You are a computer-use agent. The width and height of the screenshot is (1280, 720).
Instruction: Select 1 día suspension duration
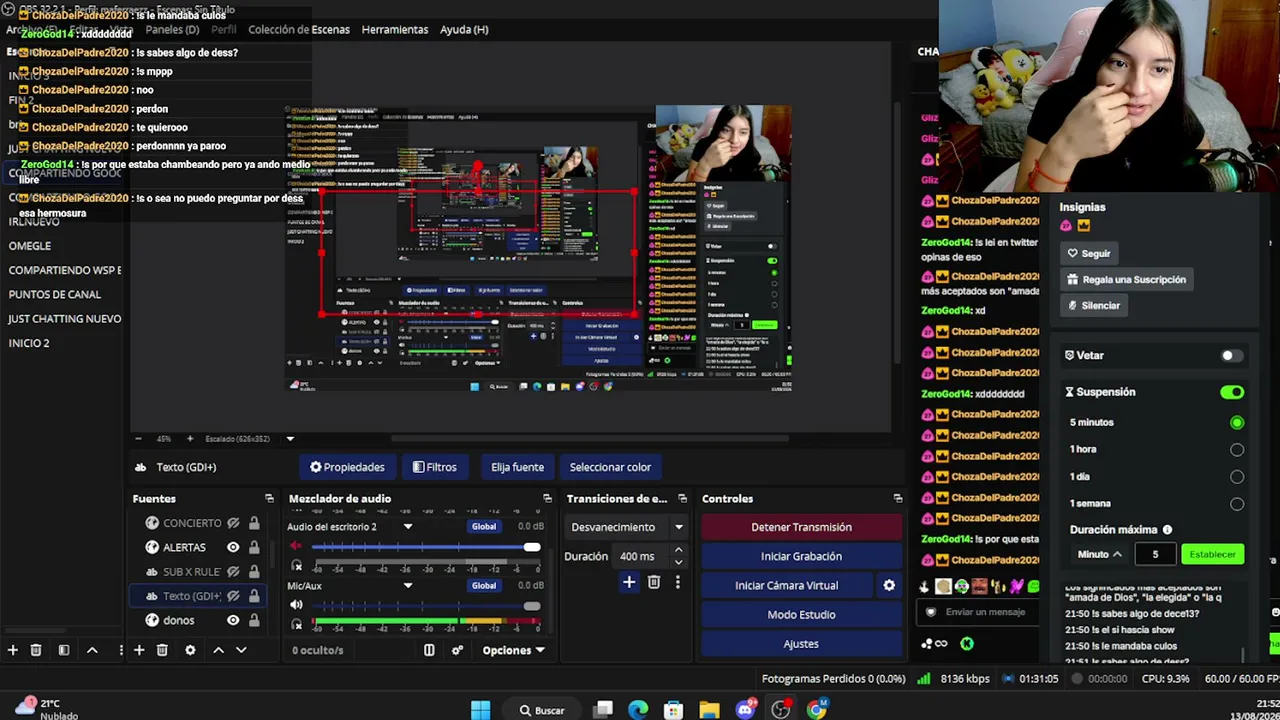[x=1237, y=477]
